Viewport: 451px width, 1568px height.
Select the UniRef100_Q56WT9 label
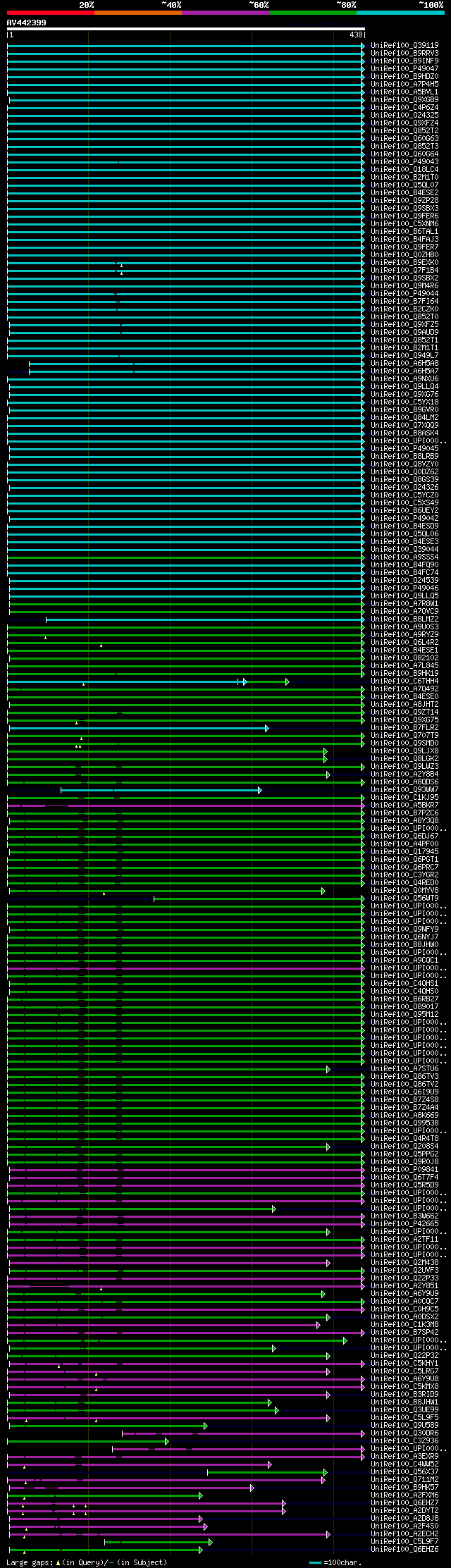(x=404, y=899)
